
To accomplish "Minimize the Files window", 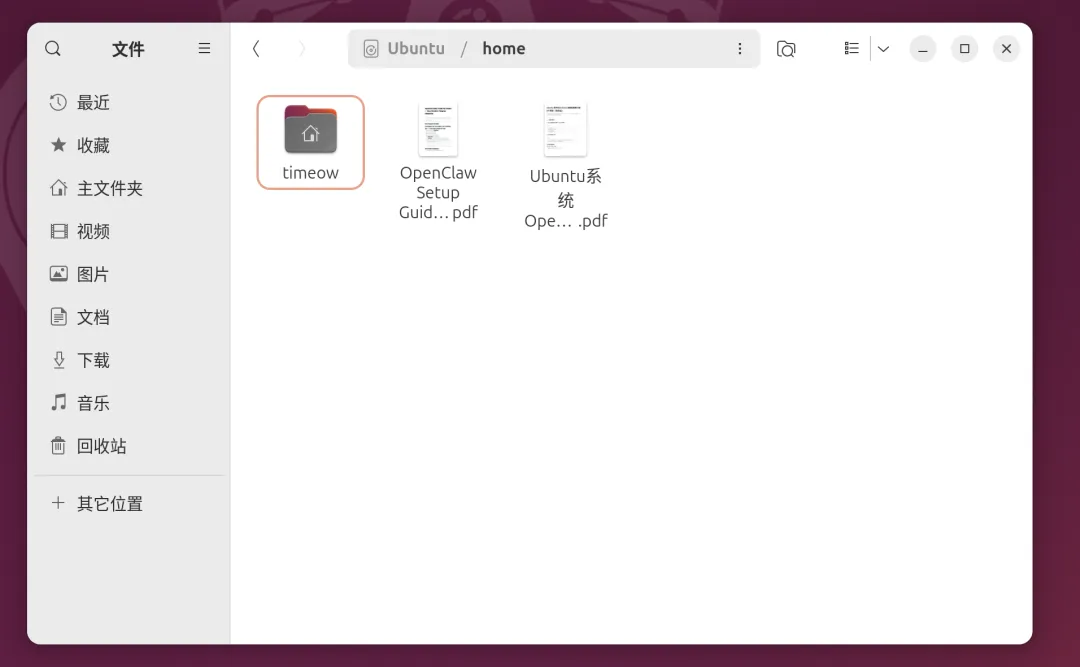I will click(x=922, y=49).
